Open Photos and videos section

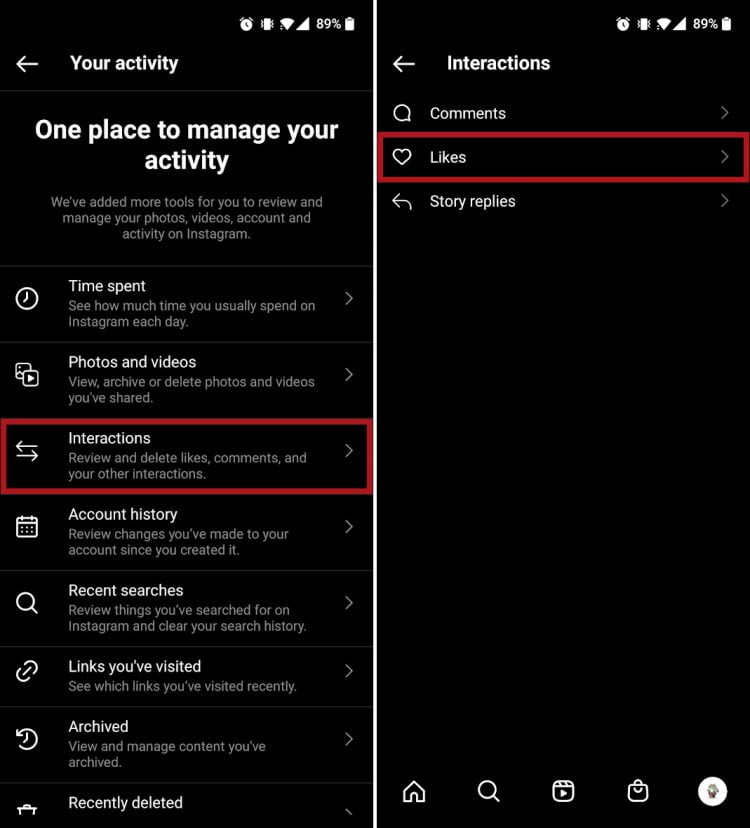click(186, 380)
